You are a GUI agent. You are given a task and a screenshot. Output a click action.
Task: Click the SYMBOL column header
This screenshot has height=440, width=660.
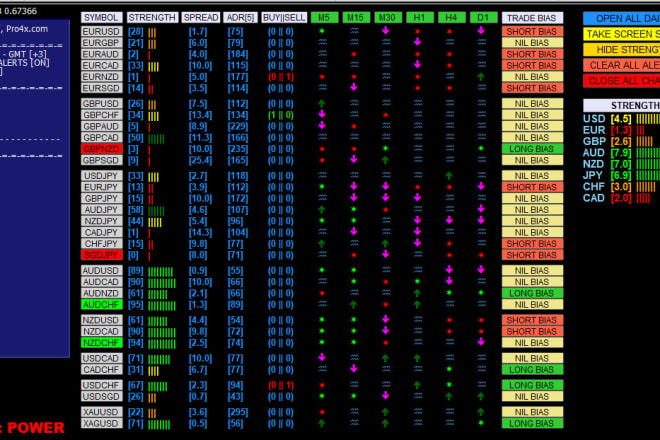pos(101,18)
